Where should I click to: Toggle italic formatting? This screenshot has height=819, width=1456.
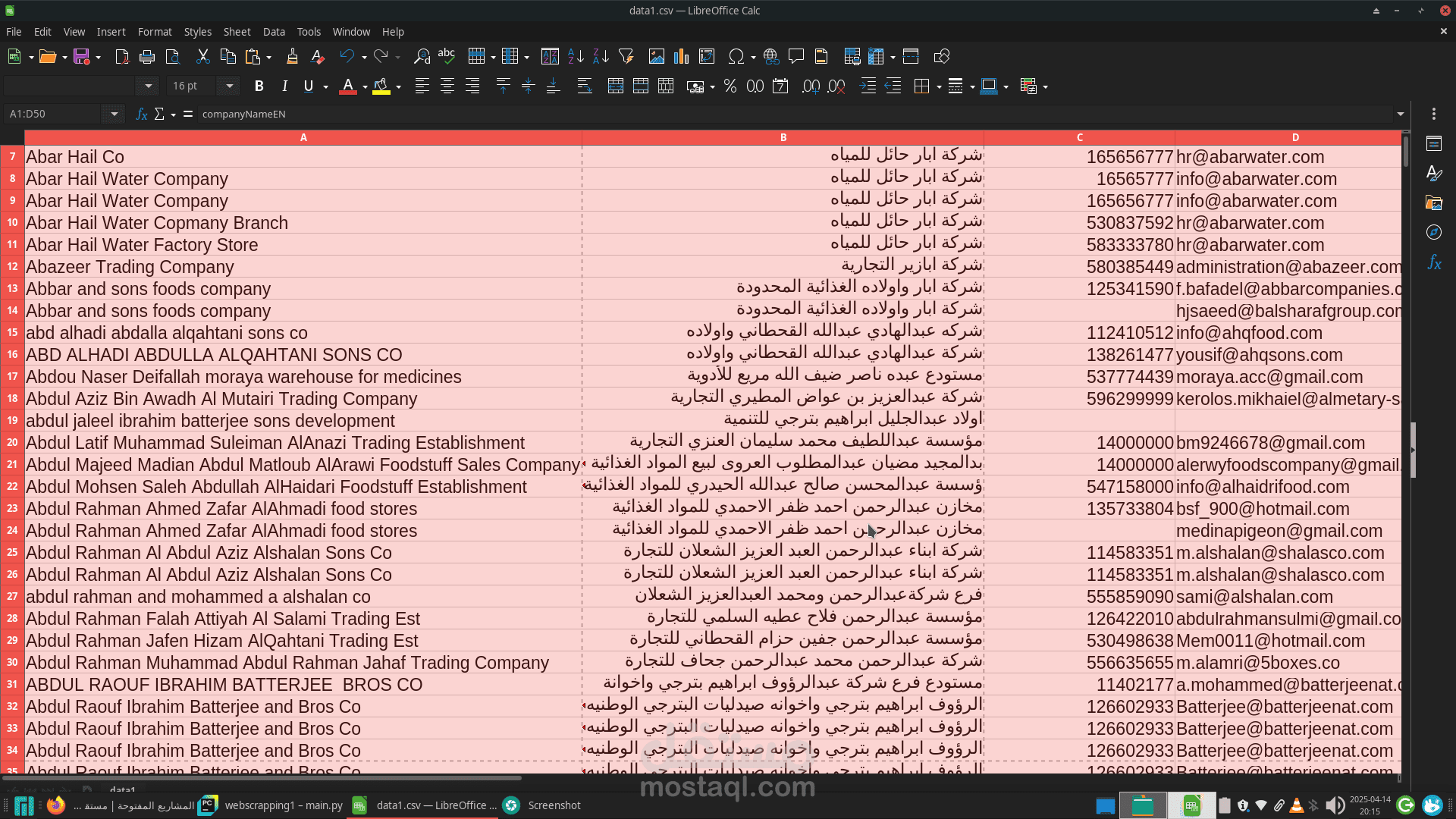coord(284,86)
